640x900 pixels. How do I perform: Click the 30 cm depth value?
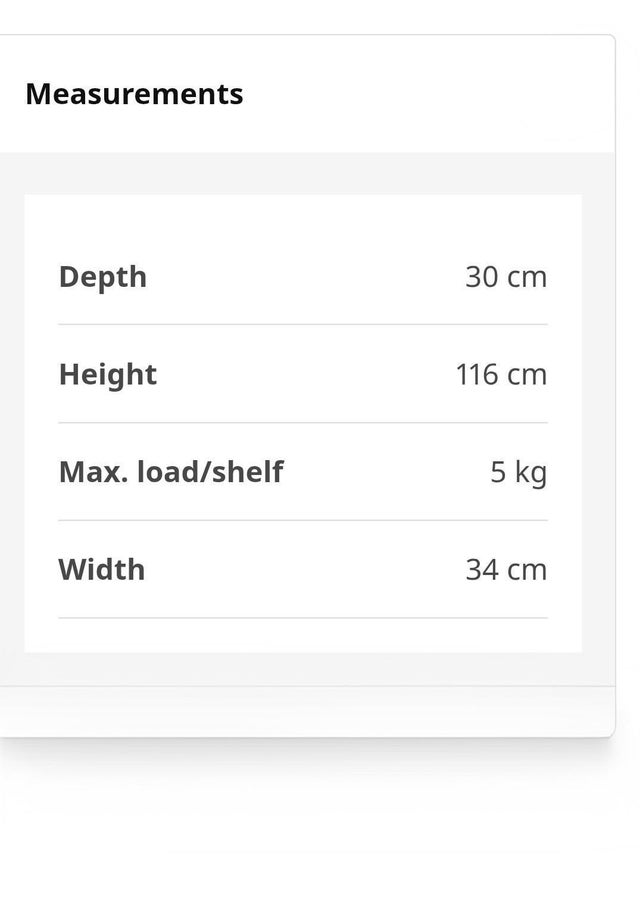point(506,277)
